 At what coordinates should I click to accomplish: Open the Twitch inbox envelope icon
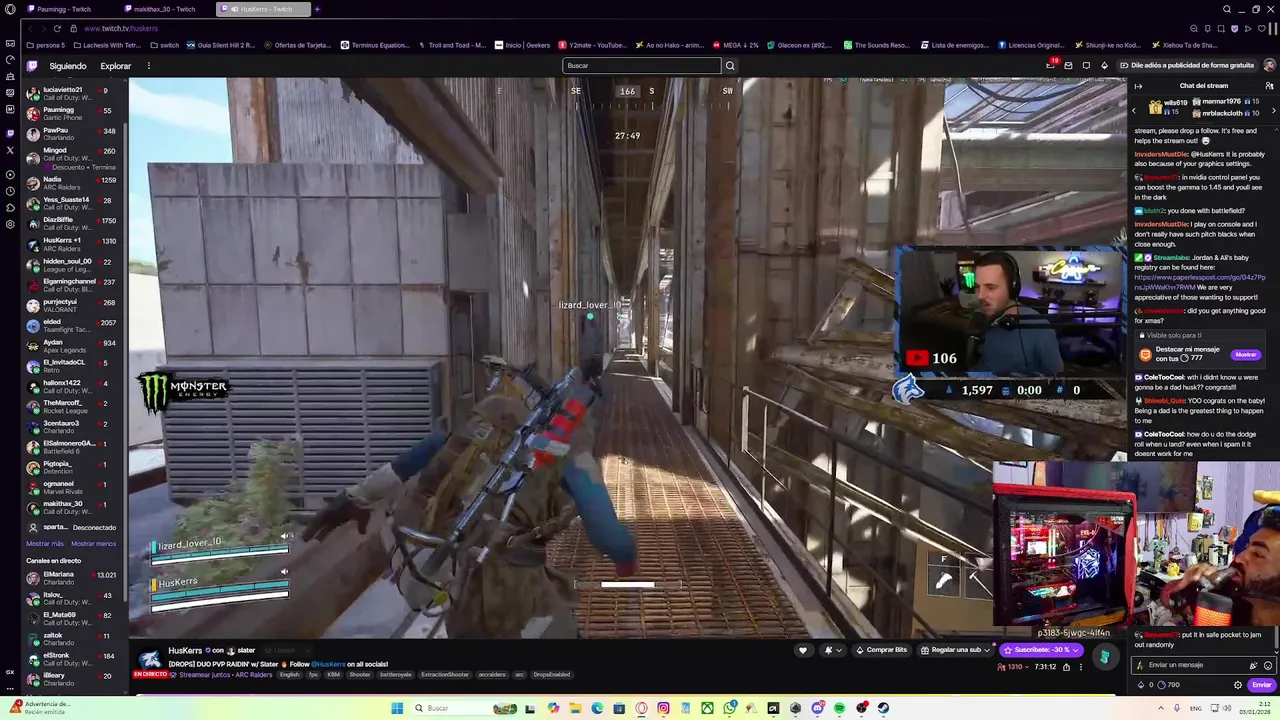coord(1068,66)
